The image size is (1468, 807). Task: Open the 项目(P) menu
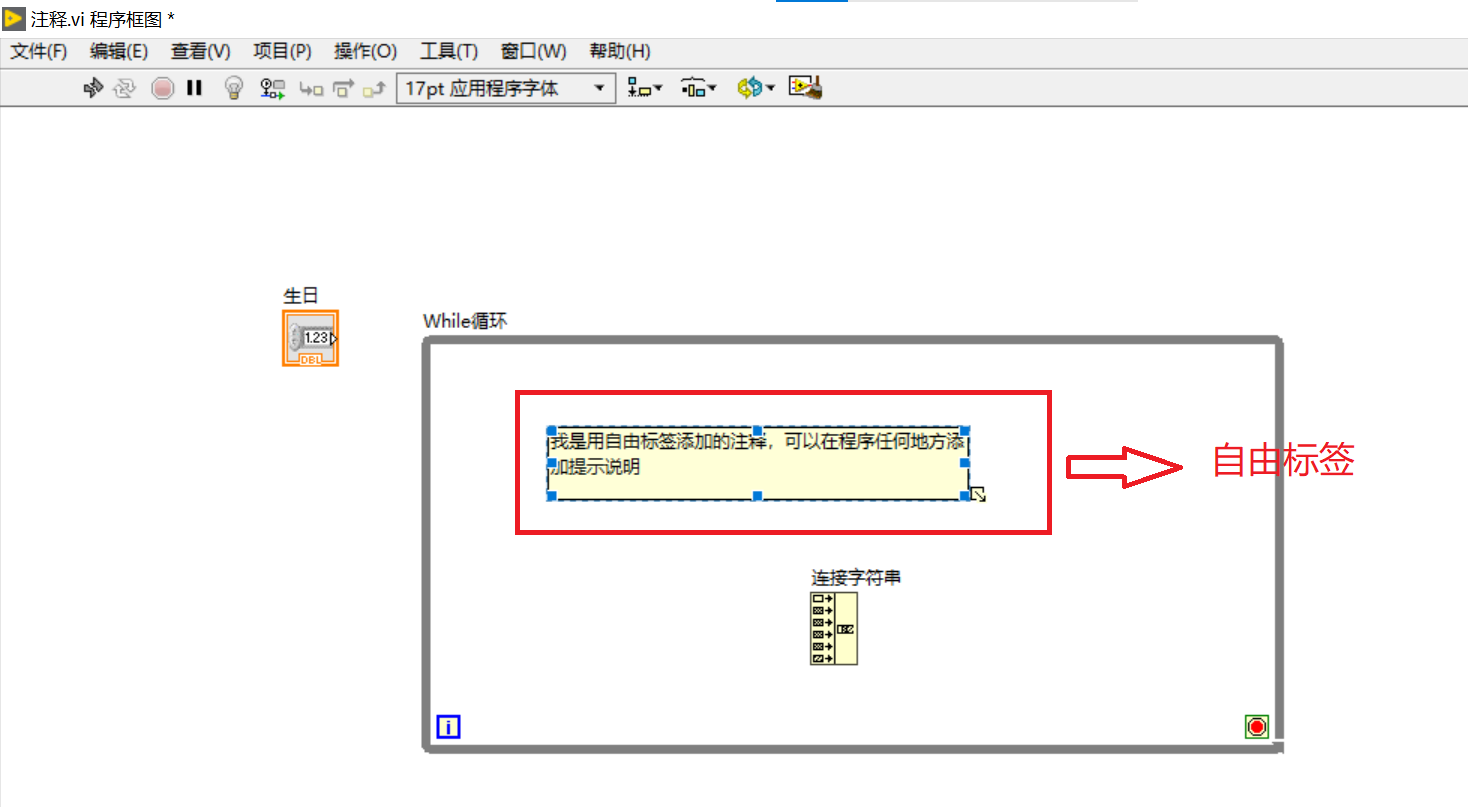(283, 51)
